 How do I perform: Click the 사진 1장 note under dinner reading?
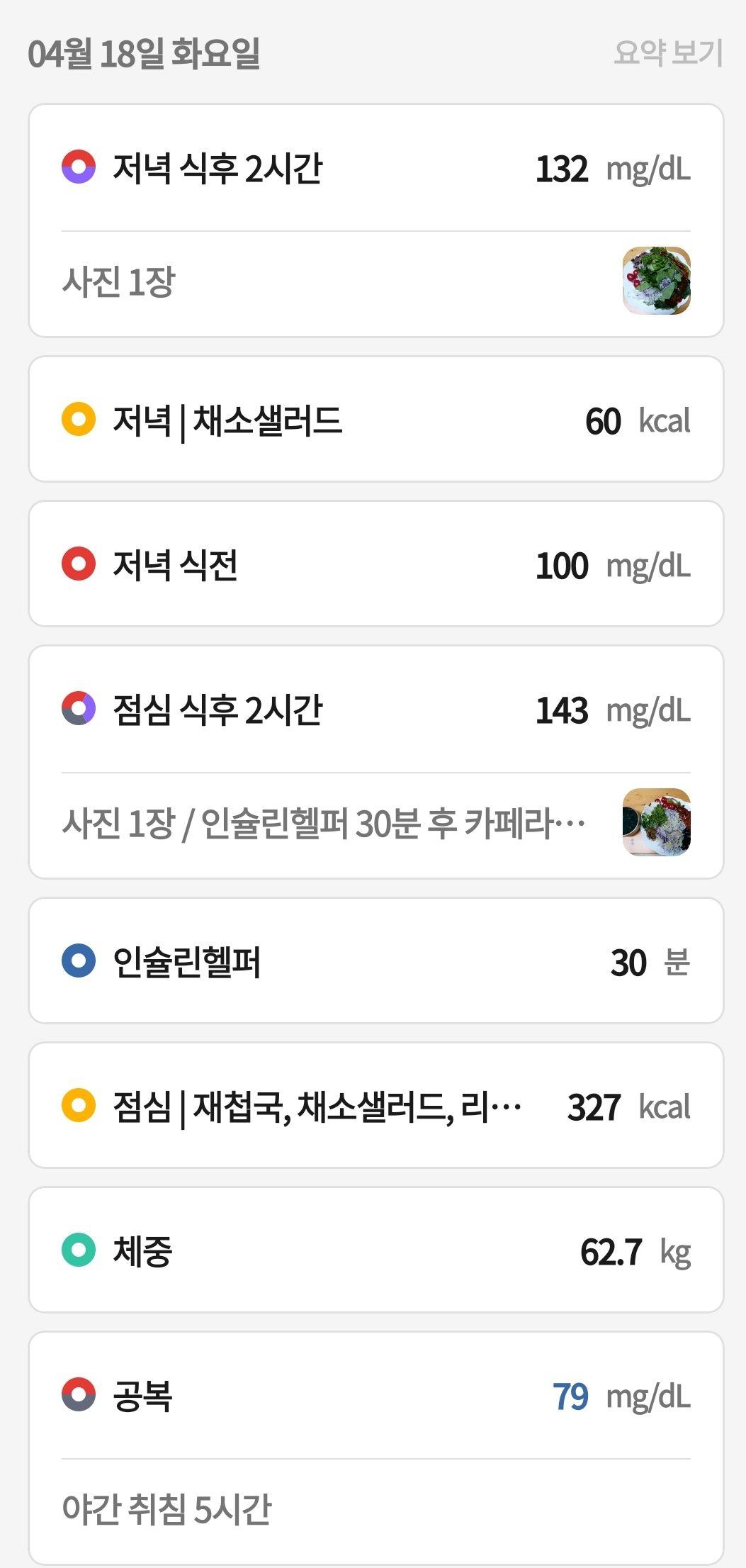click(x=118, y=281)
